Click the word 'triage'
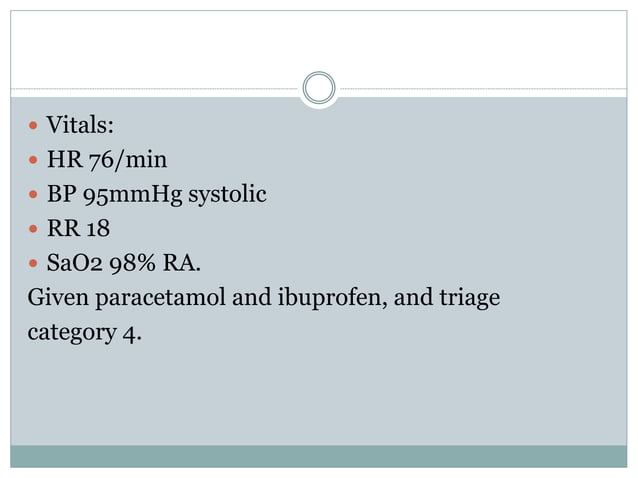Screen dimensions: 638x478 tap(470, 297)
